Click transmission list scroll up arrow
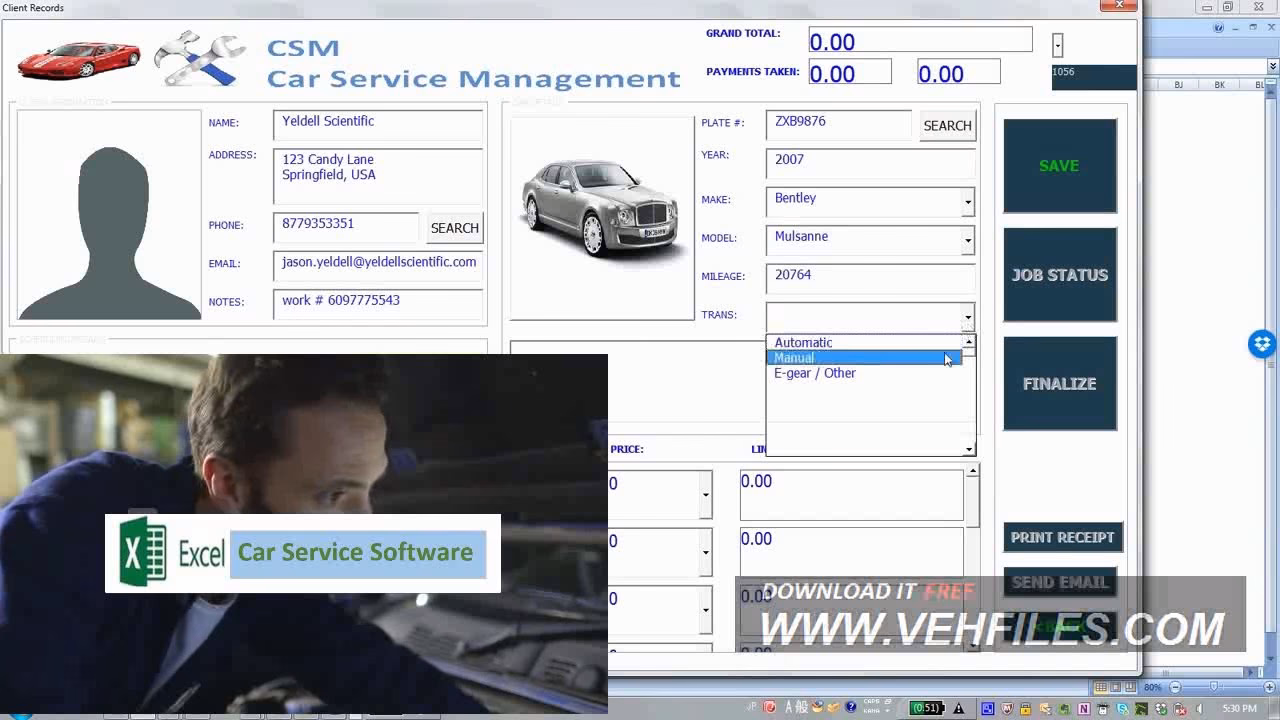The image size is (1280, 720). coord(968,342)
